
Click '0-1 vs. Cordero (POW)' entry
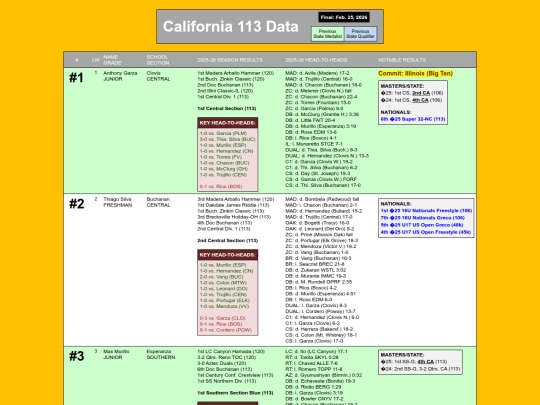(x=226, y=330)
